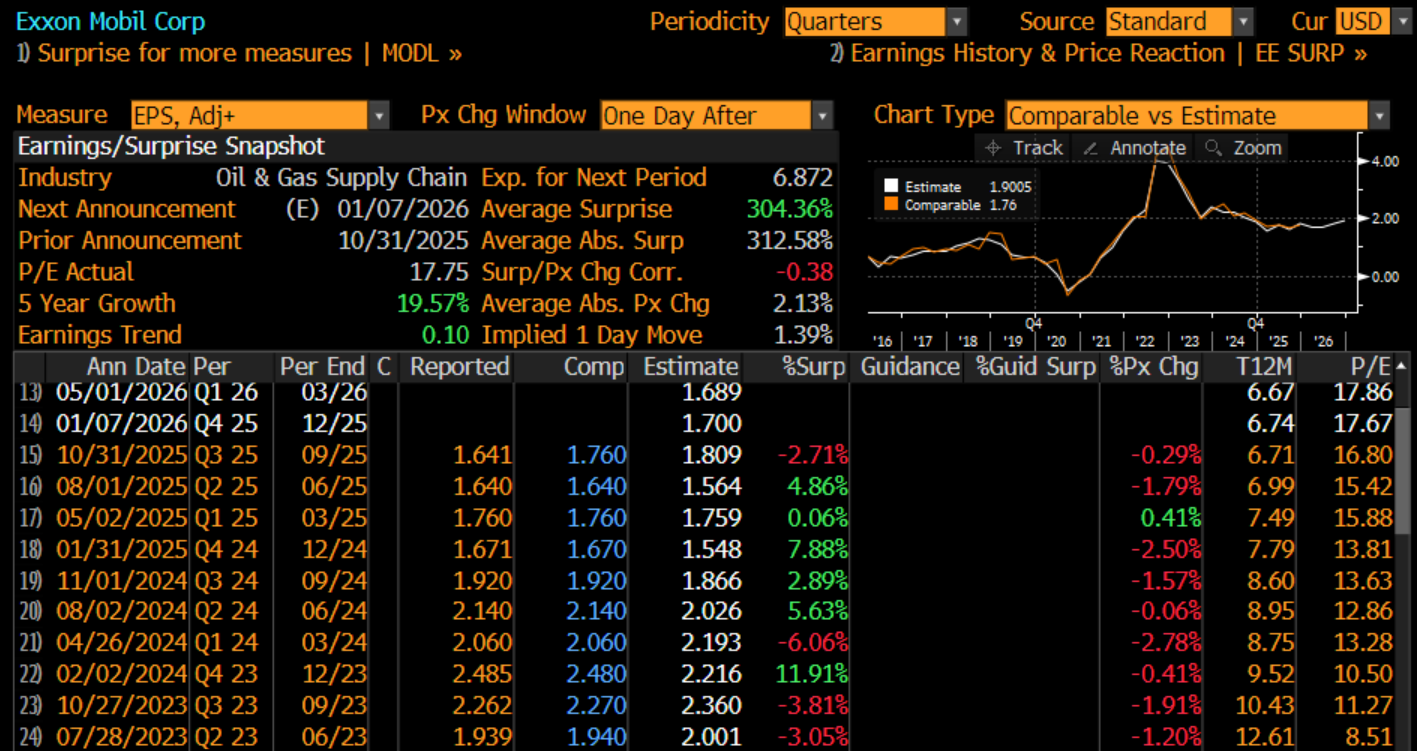Expand the Measure EPS, Adj+ dropdown
Screen dimensions: 1417x751
[260, 115]
